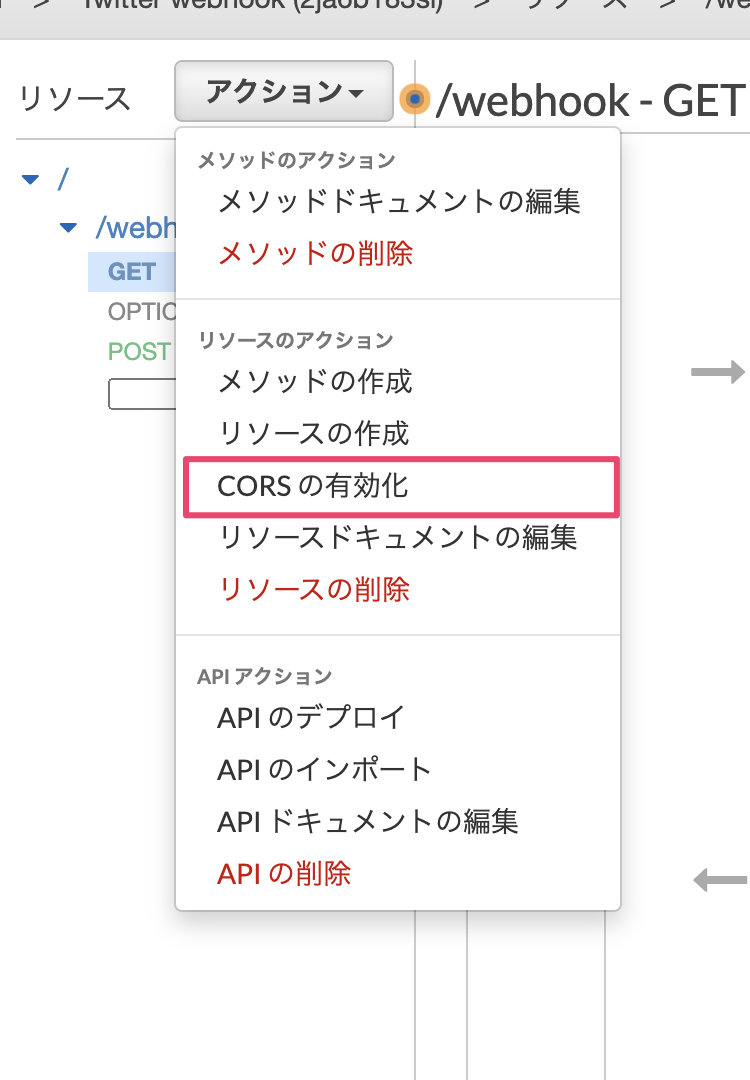
Task: Select メソッドの作成 menu entry
Action: pyautogui.click(x=315, y=381)
